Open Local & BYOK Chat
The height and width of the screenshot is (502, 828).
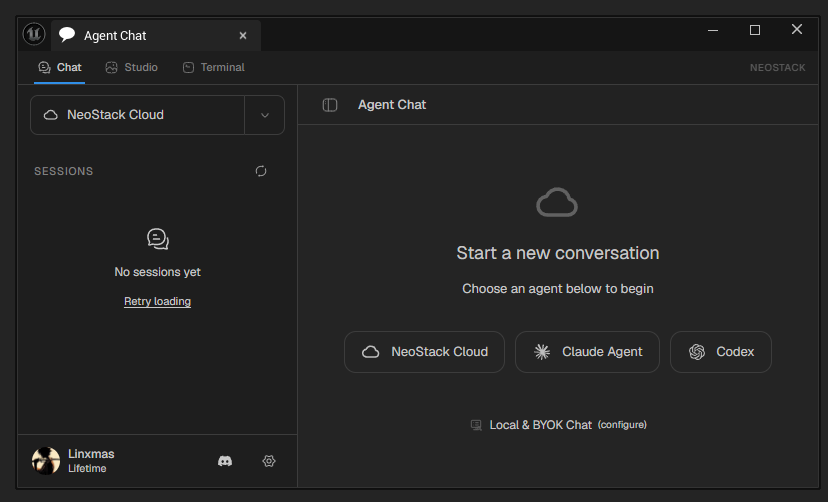tap(540, 425)
